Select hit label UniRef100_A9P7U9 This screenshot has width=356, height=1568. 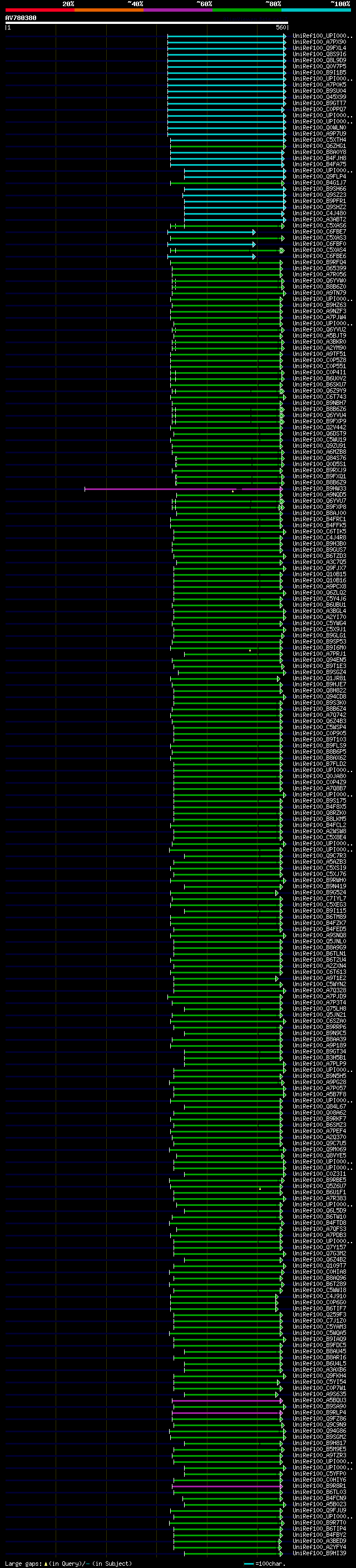click(319, 134)
